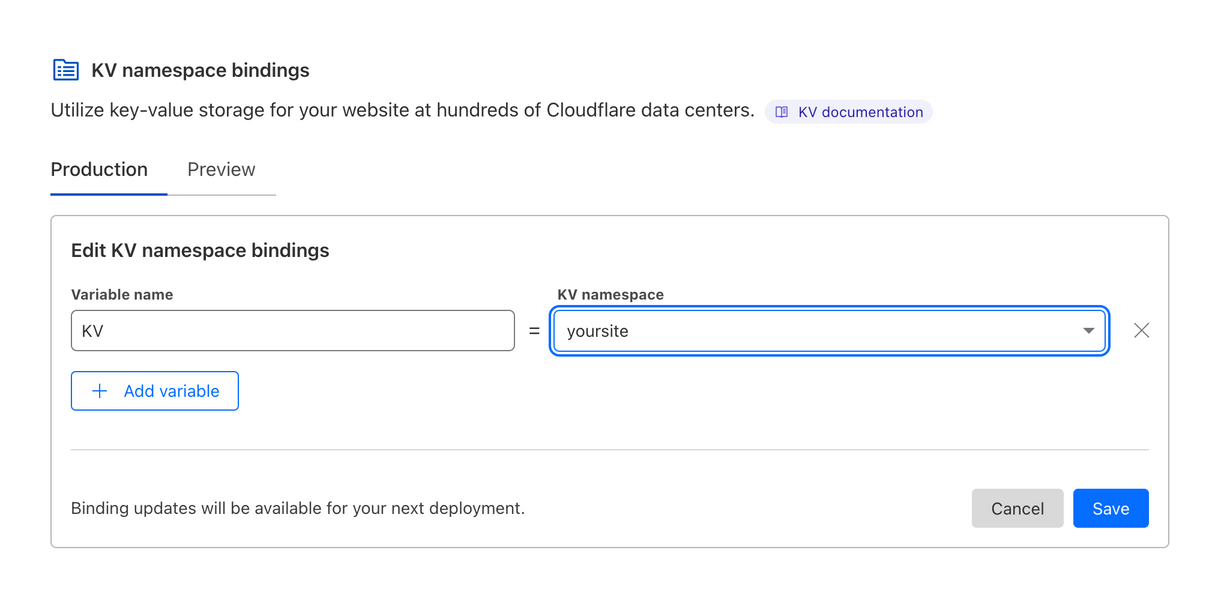The image size is (1221, 610).
Task: Click the Edit KV namespace bindings heading
Action: pyautogui.click(x=200, y=250)
